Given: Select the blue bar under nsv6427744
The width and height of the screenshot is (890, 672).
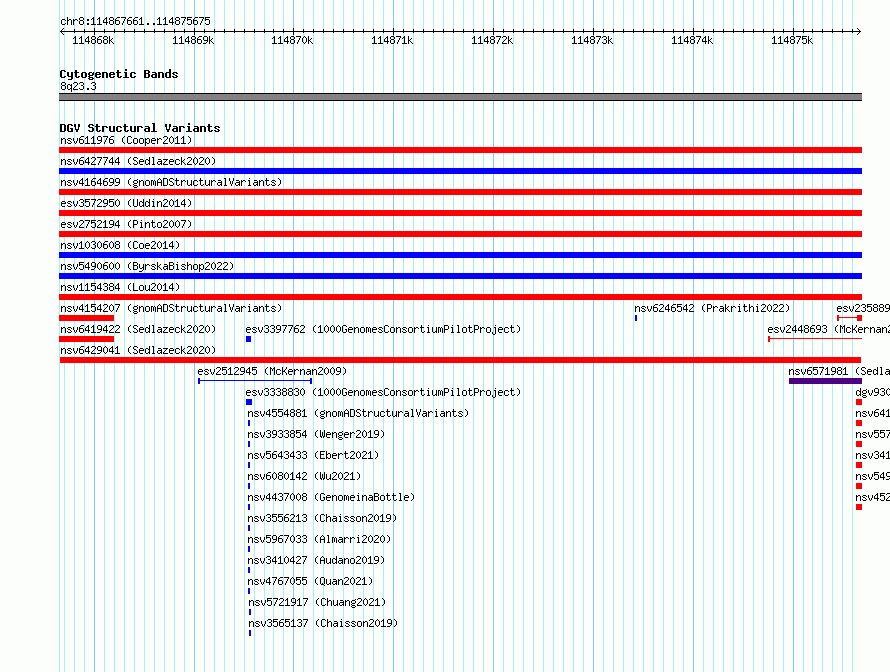Looking at the screenshot, I should (x=460, y=171).
